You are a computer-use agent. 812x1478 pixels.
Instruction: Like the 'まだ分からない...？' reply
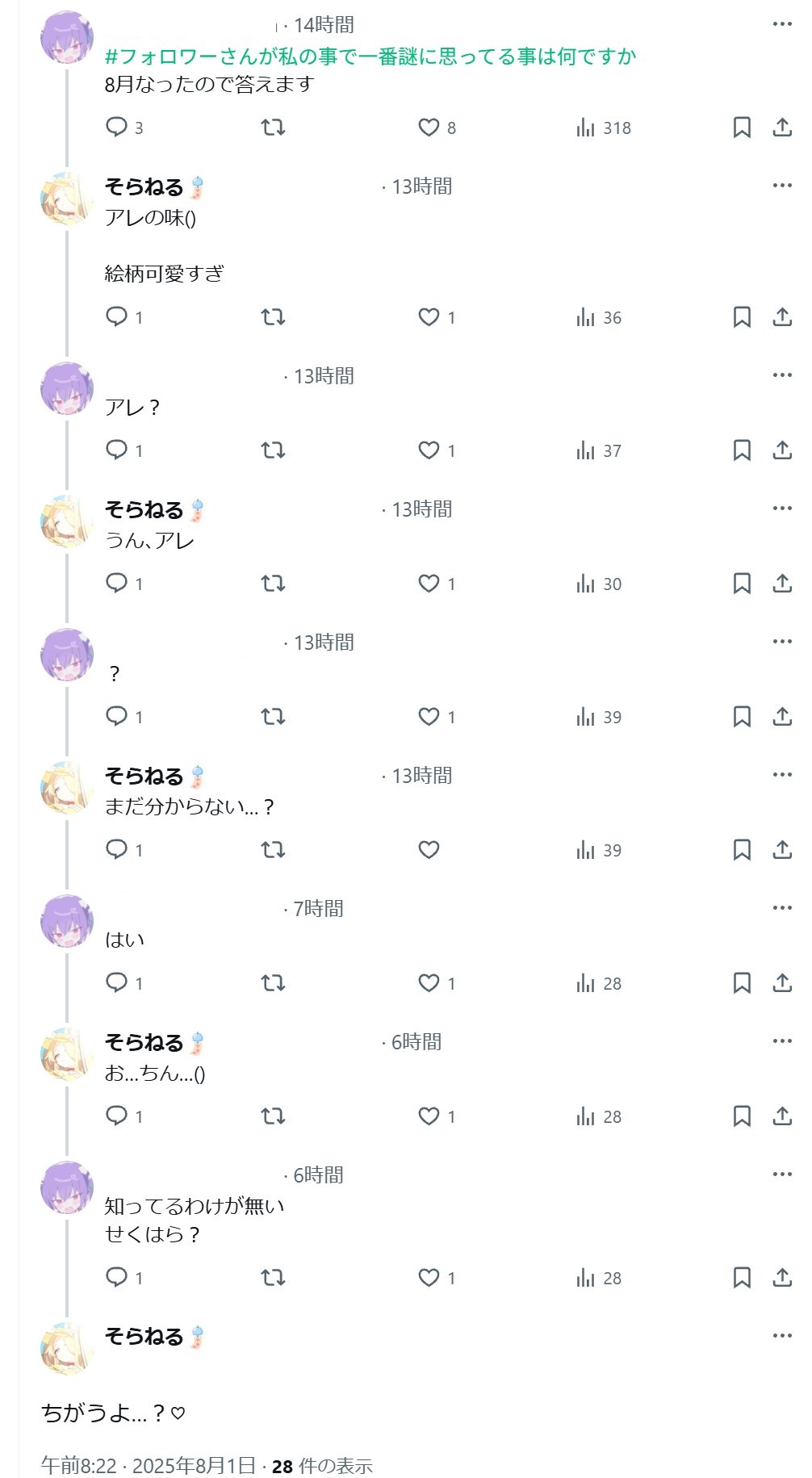[429, 850]
